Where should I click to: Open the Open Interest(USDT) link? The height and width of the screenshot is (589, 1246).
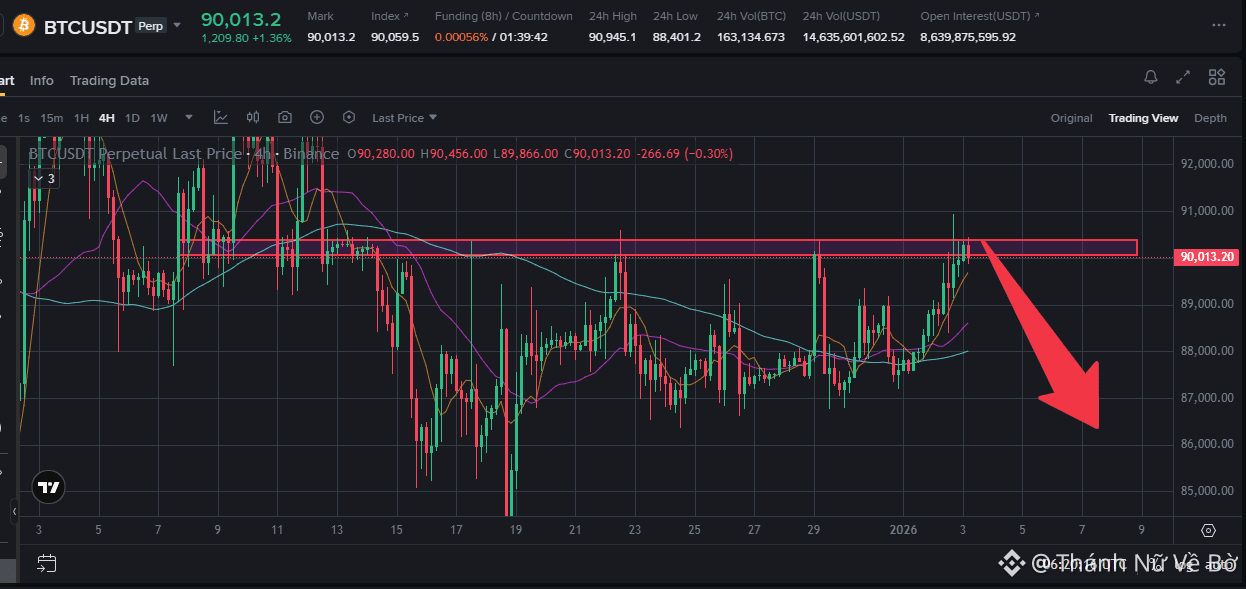980,16
